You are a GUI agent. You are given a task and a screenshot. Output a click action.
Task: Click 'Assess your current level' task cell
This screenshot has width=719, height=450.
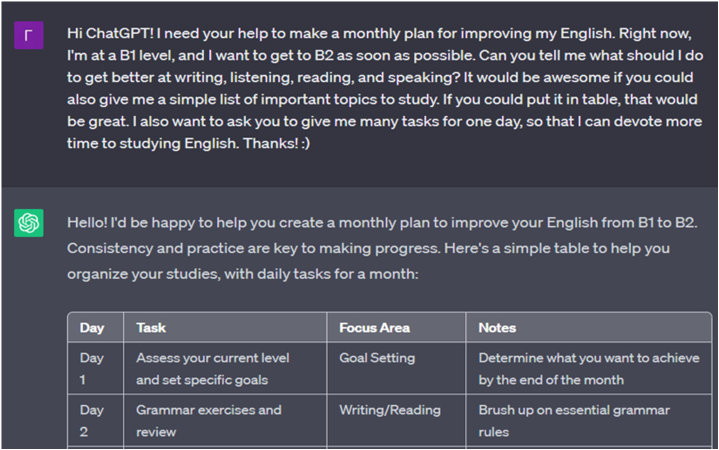pyautogui.click(x=225, y=368)
